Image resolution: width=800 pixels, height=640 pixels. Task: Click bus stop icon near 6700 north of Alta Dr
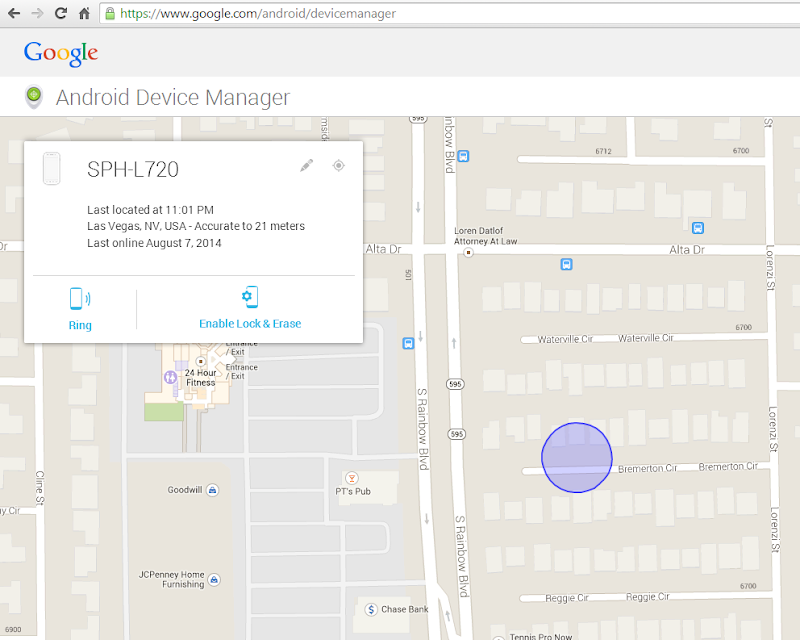click(698, 228)
